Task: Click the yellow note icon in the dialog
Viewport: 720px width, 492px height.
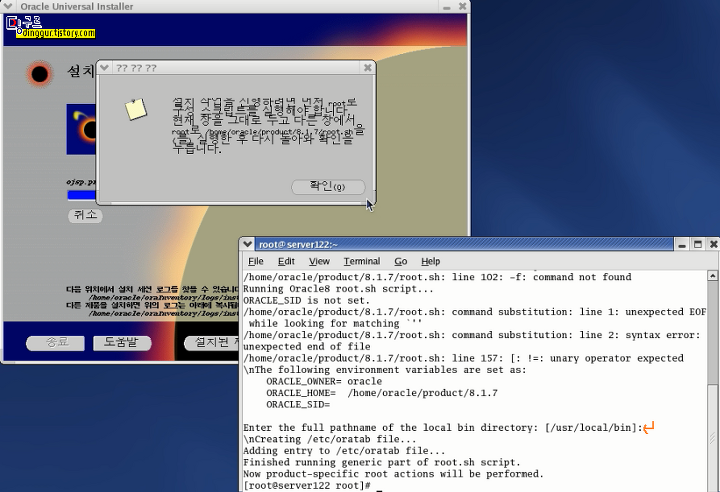Action: [136, 109]
